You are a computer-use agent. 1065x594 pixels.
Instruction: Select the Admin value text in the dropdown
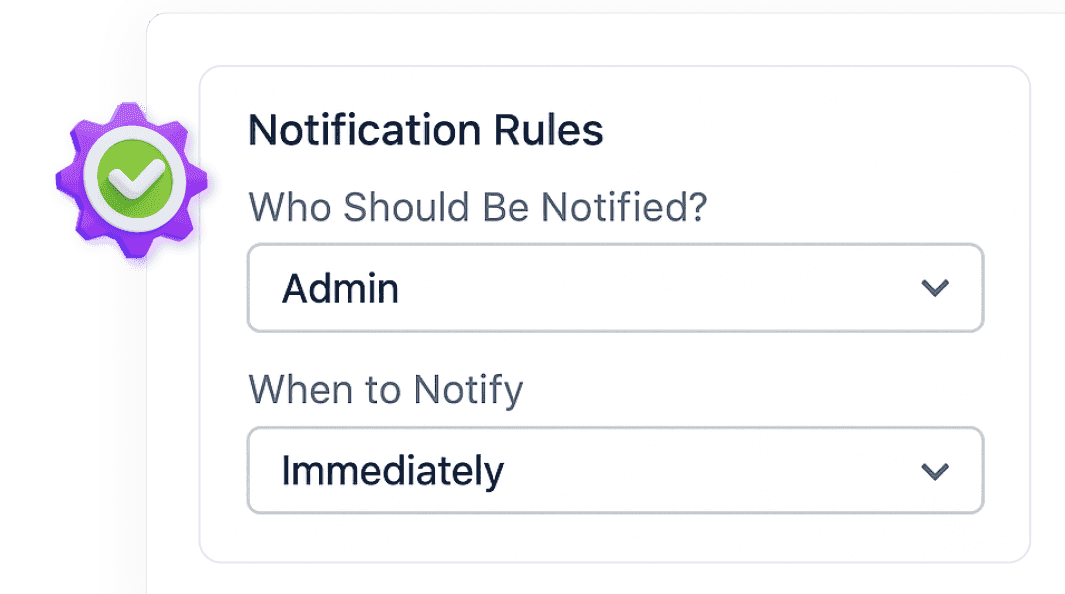click(340, 289)
